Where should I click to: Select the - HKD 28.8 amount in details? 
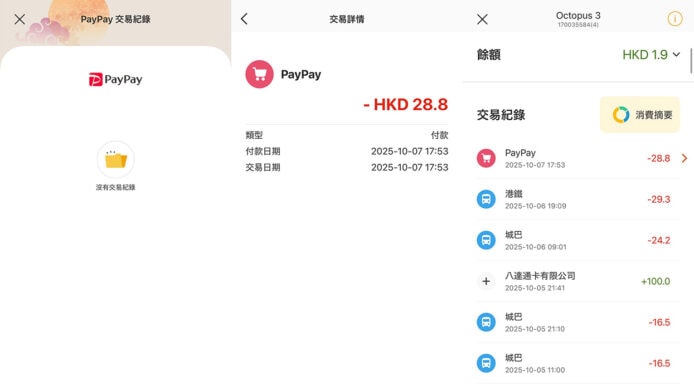pos(405,104)
